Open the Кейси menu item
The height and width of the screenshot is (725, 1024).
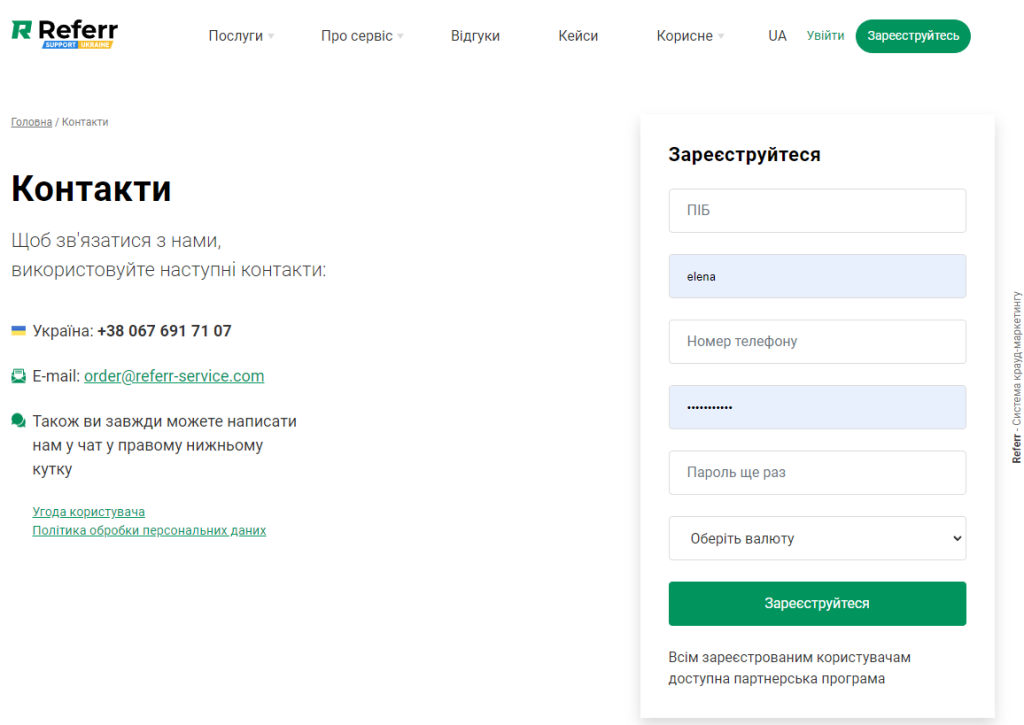(578, 36)
